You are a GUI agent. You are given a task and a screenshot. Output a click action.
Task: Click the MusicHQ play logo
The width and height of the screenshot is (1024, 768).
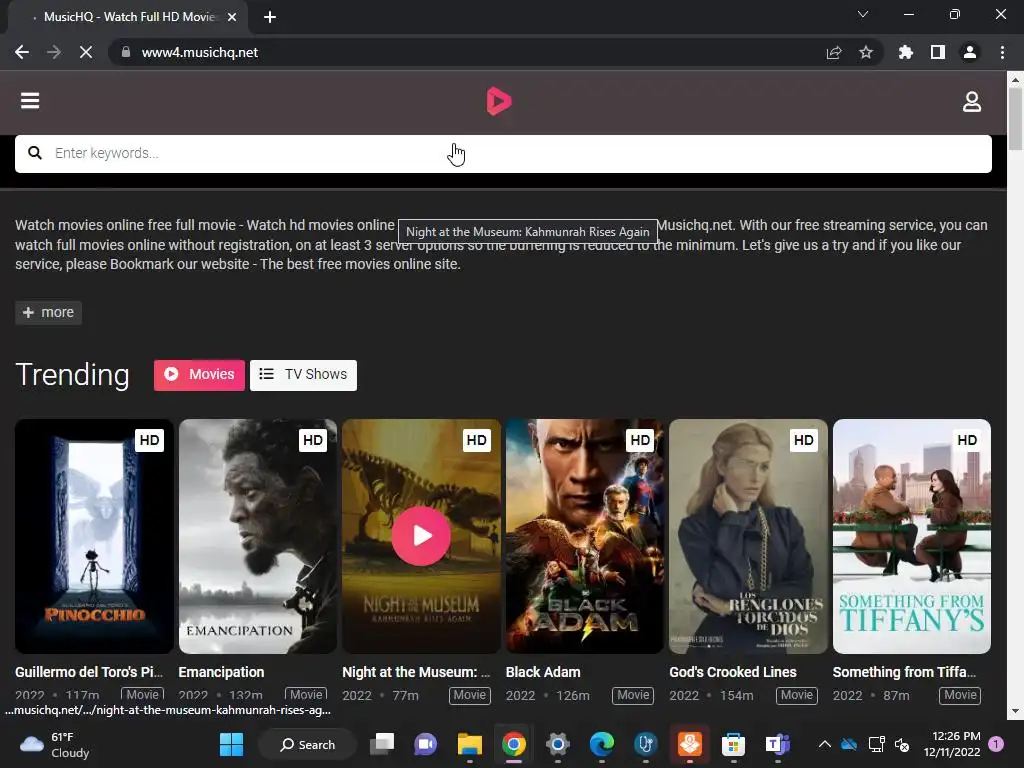(x=499, y=101)
